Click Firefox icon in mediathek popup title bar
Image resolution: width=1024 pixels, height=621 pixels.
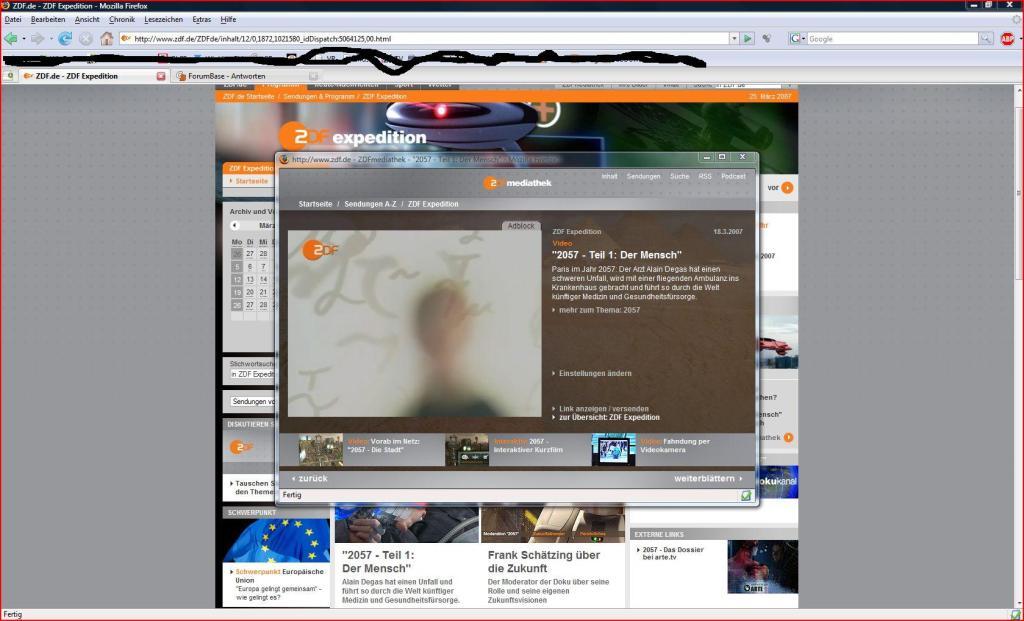point(284,159)
